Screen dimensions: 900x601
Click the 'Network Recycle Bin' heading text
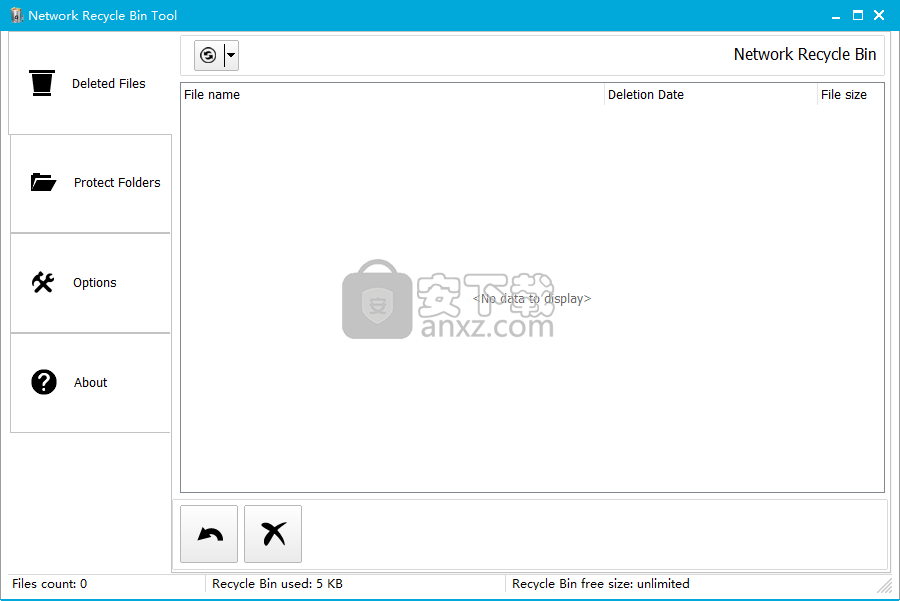click(805, 55)
